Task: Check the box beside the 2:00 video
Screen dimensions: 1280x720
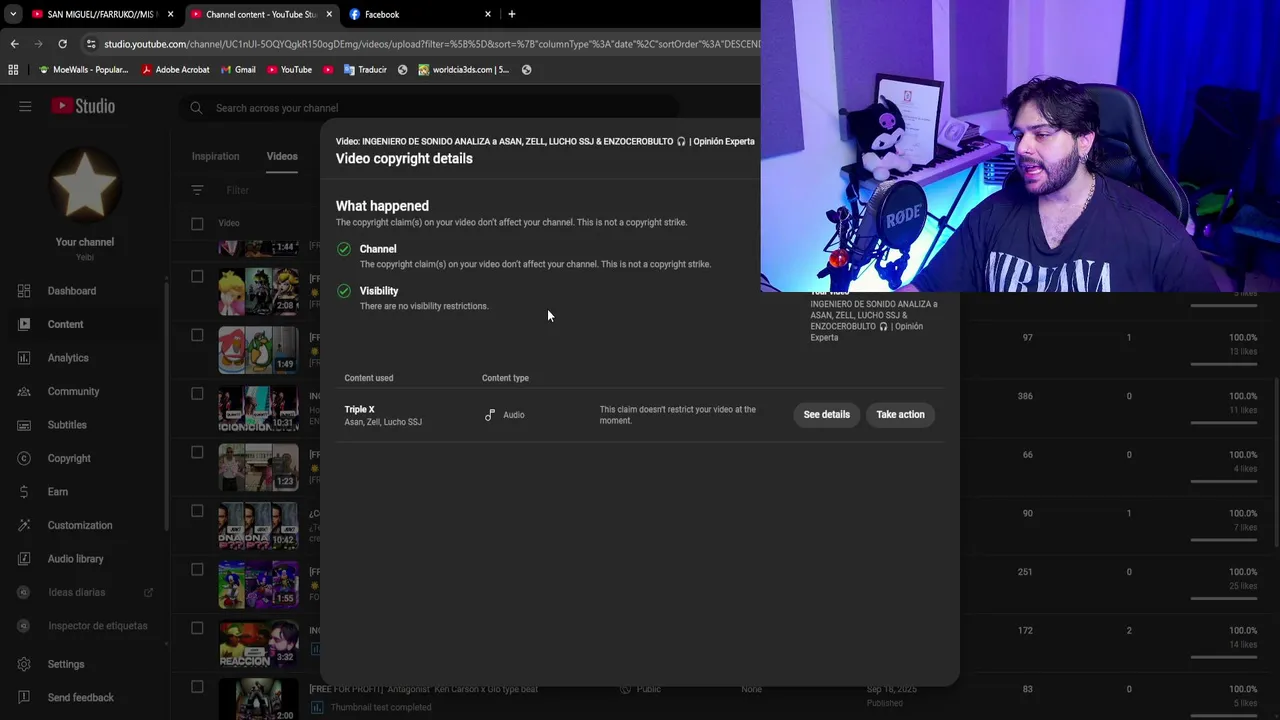Action: click(x=197, y=687)
